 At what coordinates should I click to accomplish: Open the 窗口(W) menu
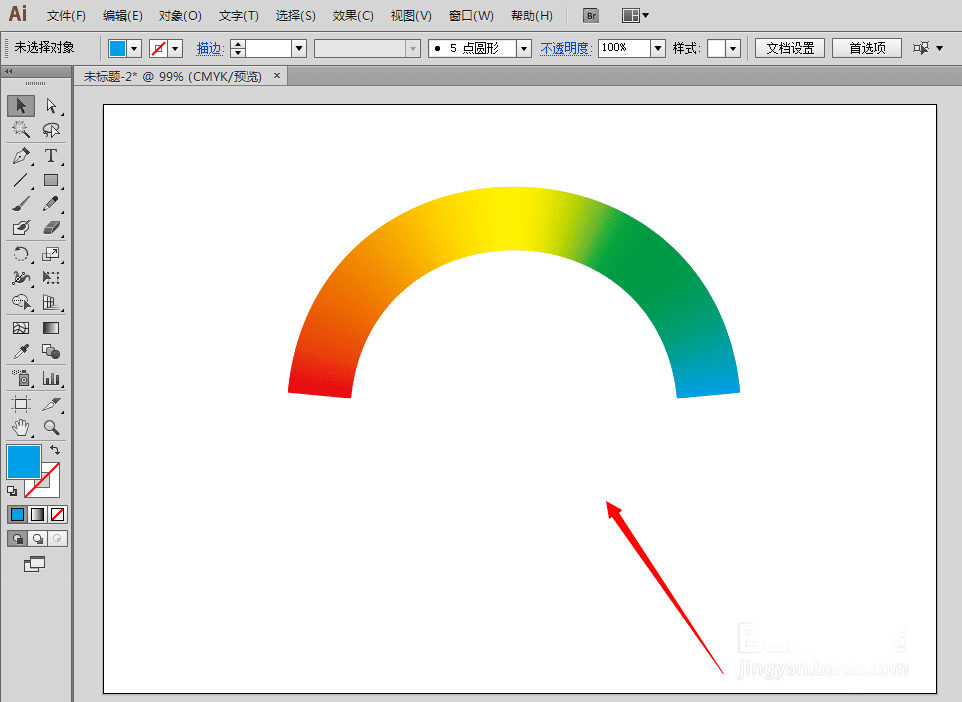coord(471,15)
